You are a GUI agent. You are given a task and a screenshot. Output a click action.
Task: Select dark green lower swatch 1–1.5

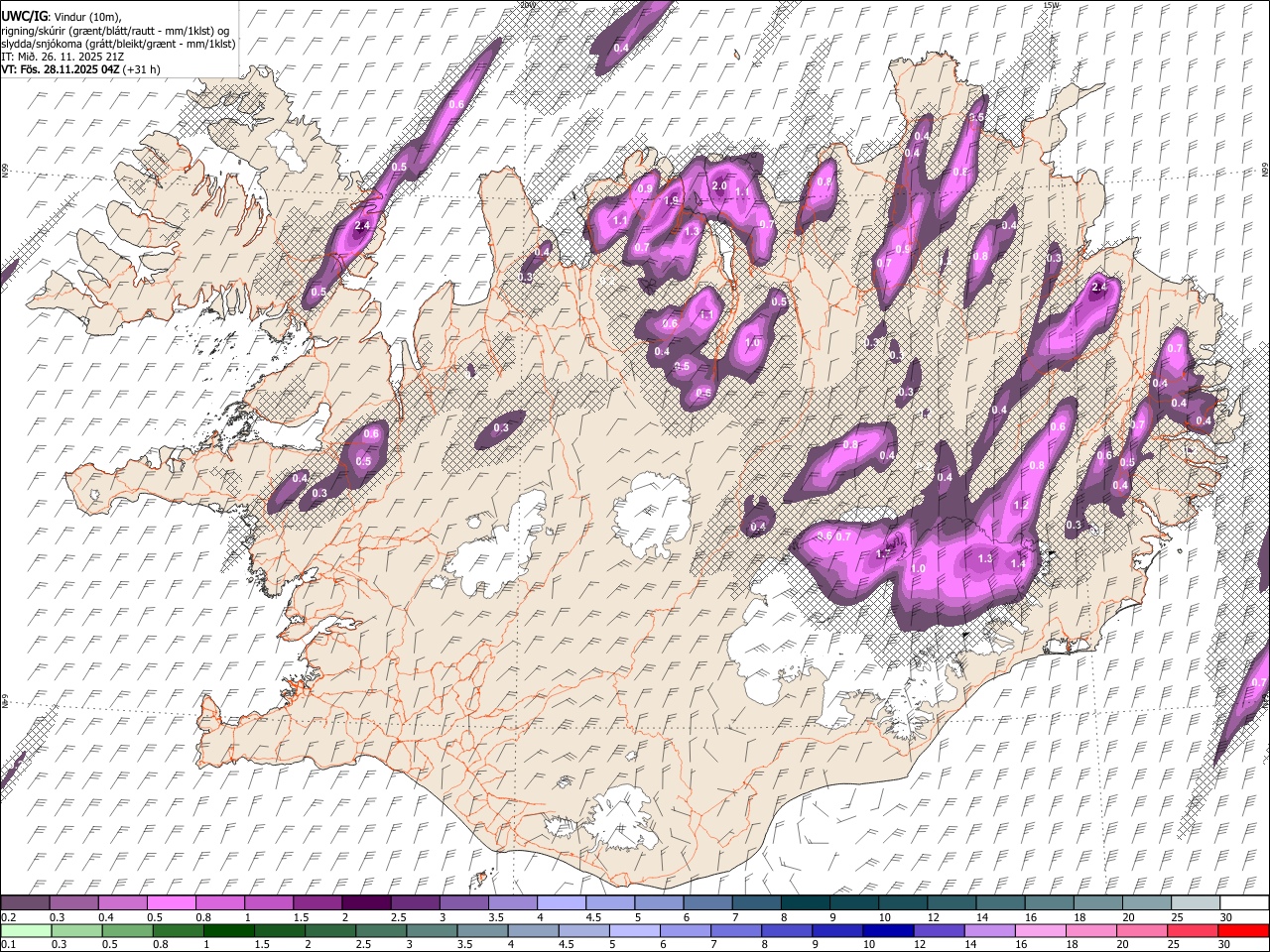229,931
